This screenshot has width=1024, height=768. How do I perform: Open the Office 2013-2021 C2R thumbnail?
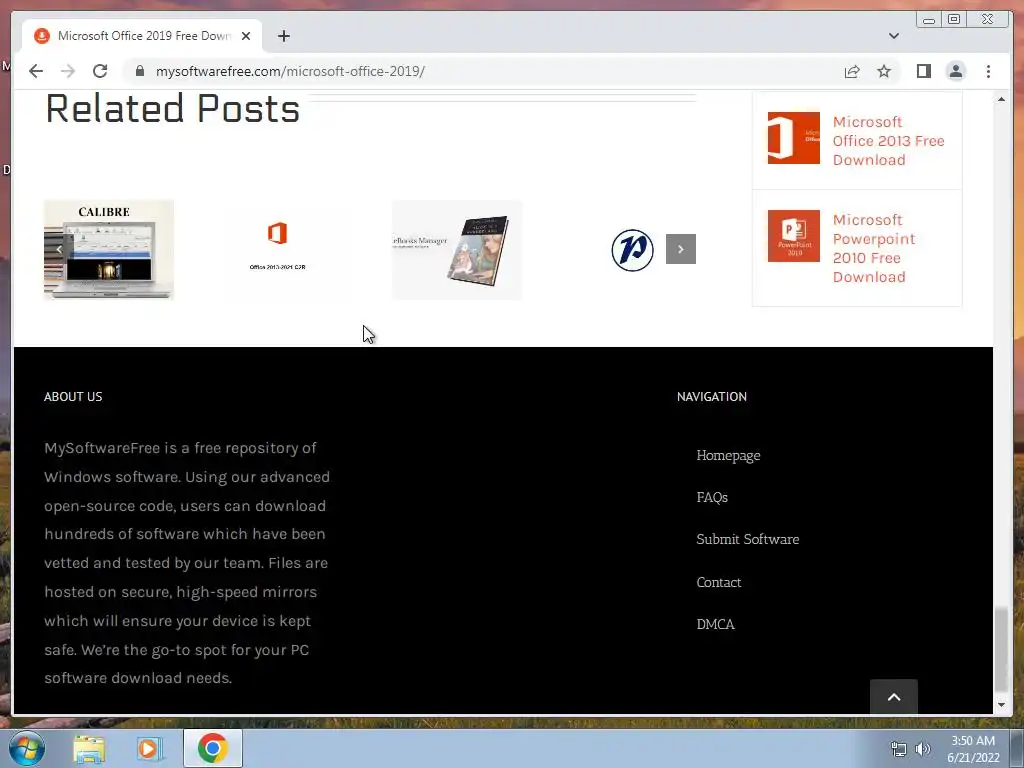(x=278, y=249)
